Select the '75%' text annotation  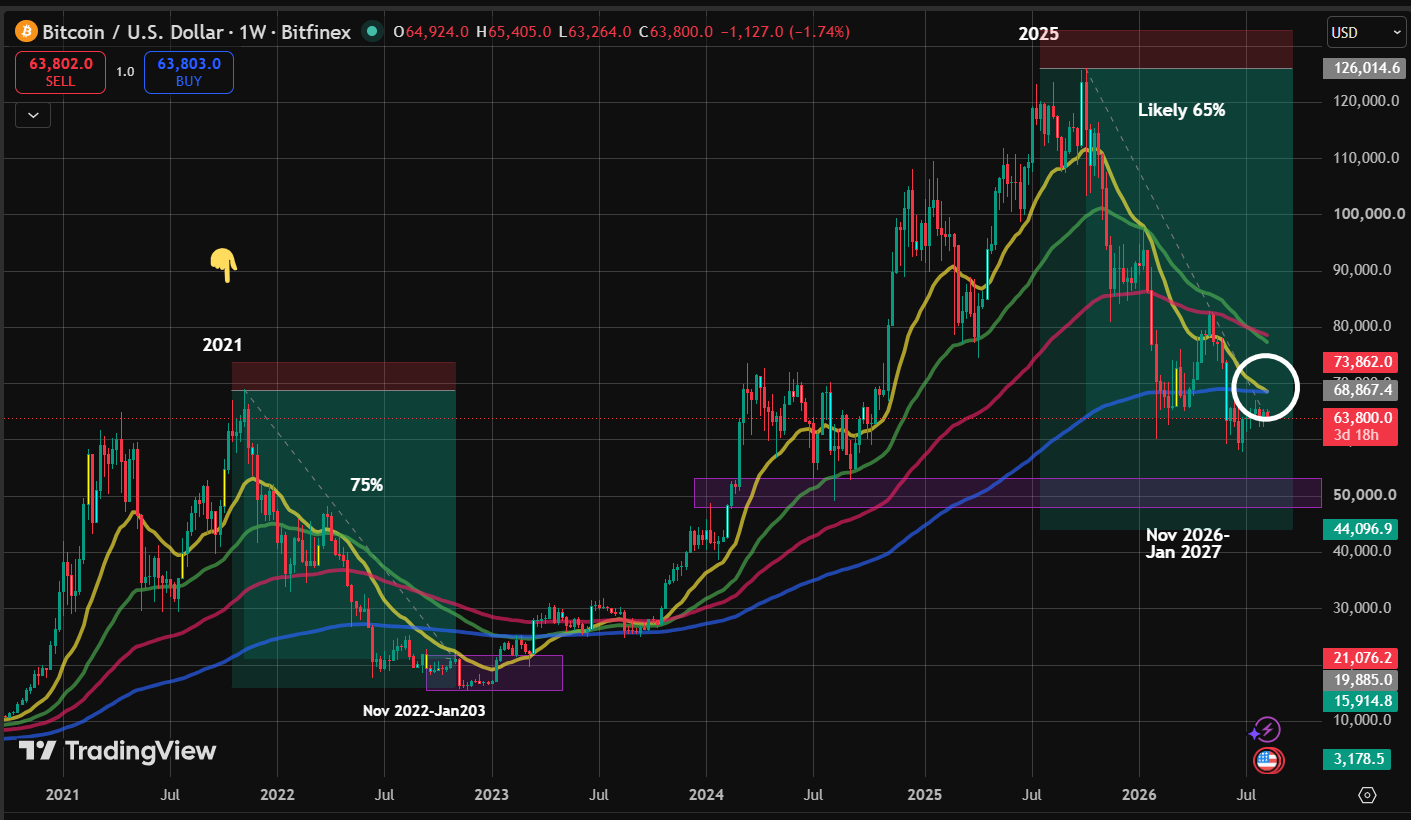367,485
